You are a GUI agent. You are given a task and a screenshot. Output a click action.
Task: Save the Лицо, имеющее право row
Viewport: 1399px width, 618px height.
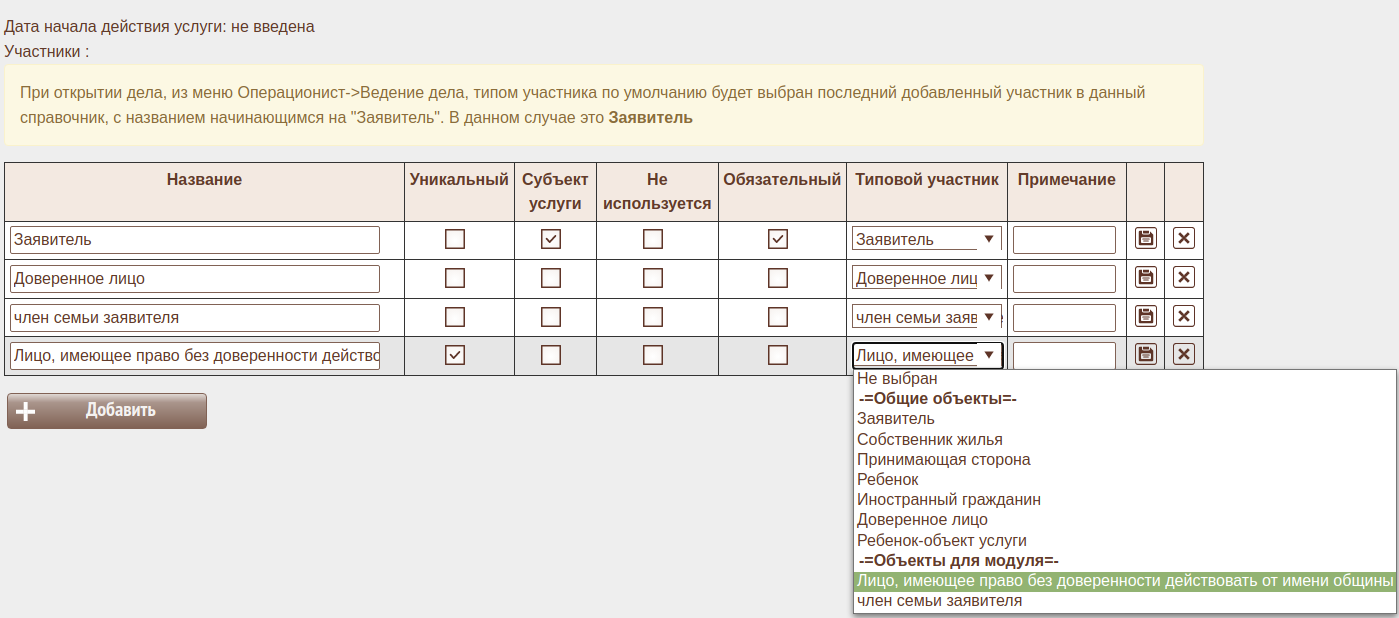pos(1146,355)
